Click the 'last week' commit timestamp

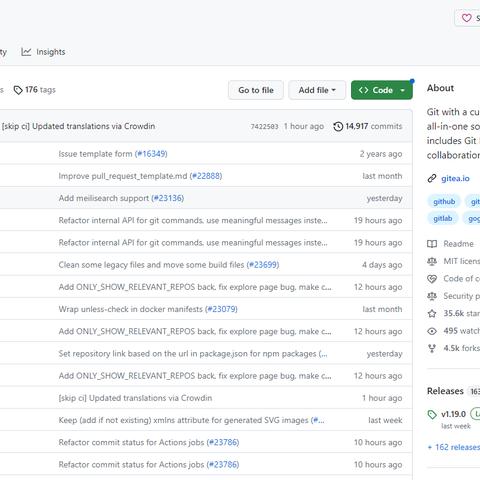click(x=385, y=420)
